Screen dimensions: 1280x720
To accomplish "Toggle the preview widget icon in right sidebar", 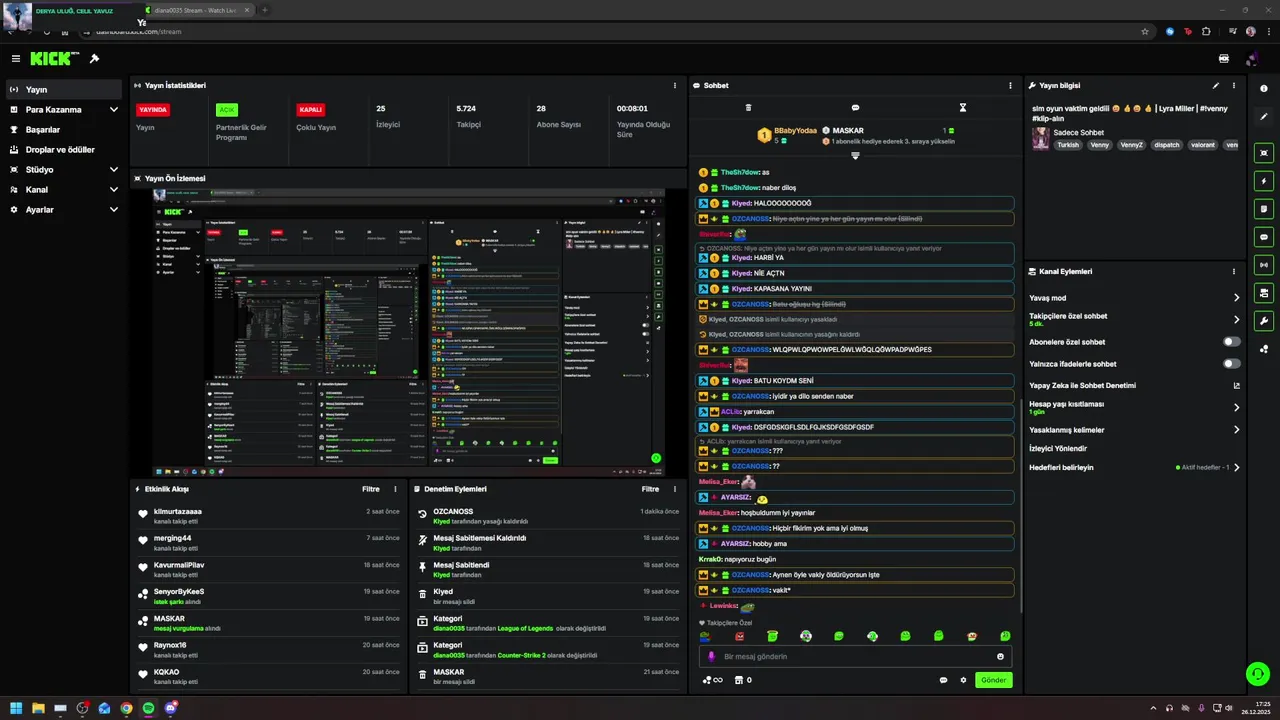I will click(x=1265, y=153).
